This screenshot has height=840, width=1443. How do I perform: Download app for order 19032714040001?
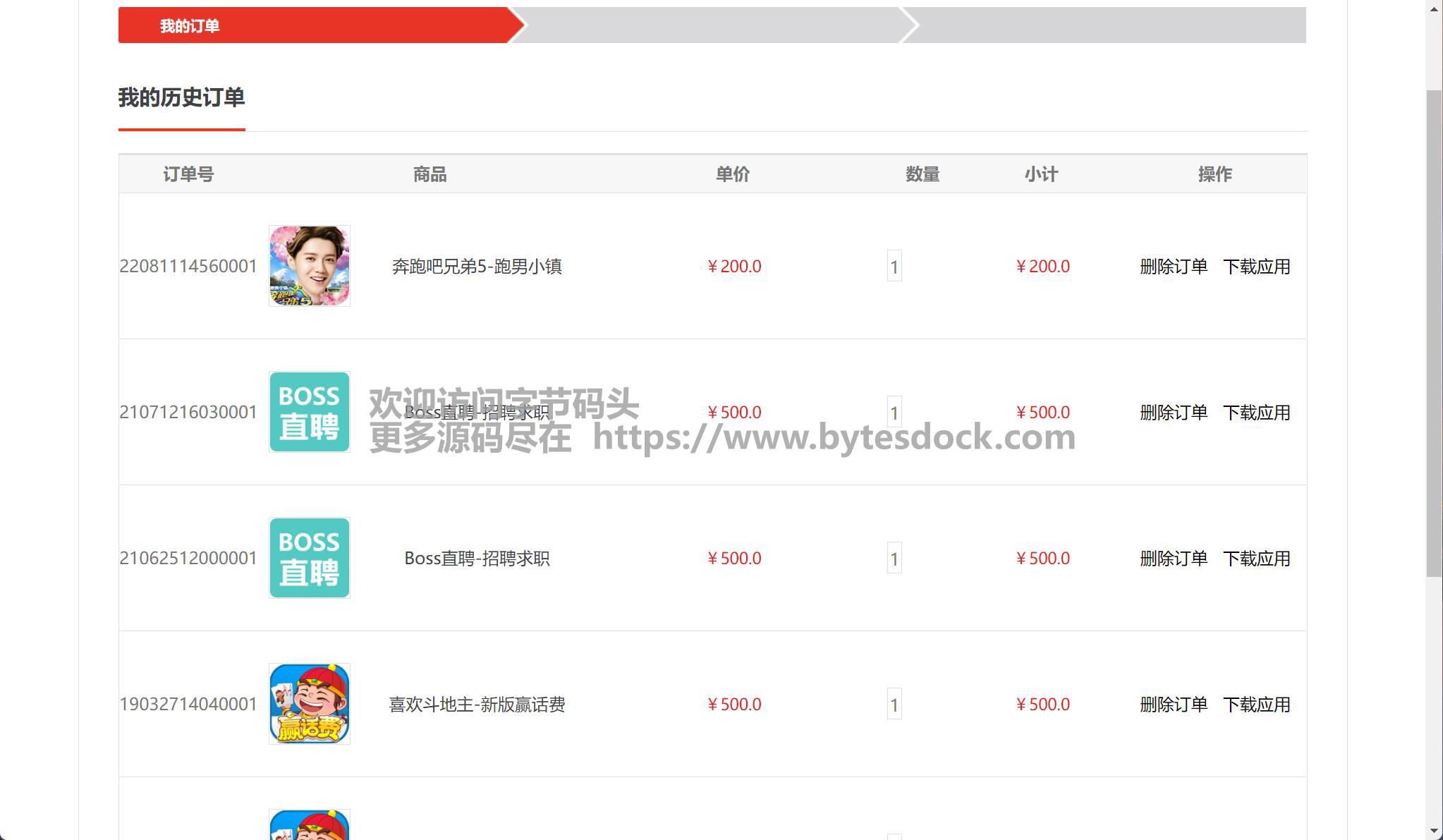pos(1256,705)
